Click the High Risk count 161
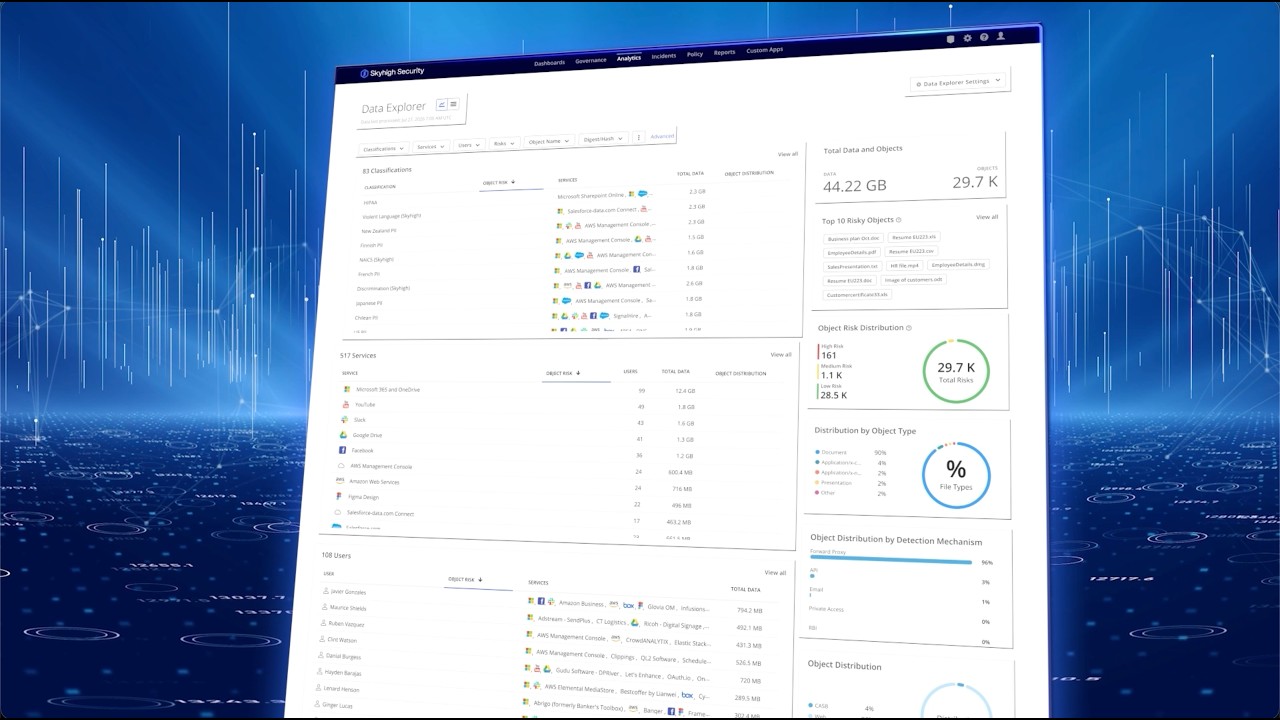Image resolution: width=1280 pixels, height=720 pixels. pyautogui.click(x=828, y=355)
